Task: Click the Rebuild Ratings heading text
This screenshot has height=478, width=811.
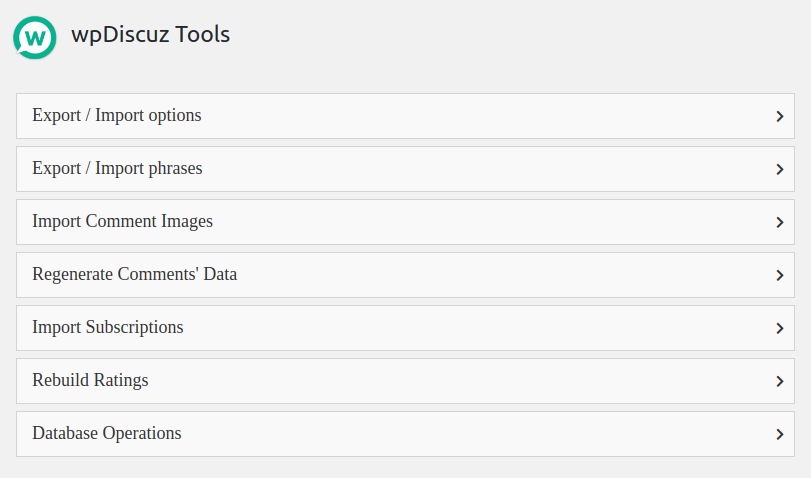Action: click(90, 381)
